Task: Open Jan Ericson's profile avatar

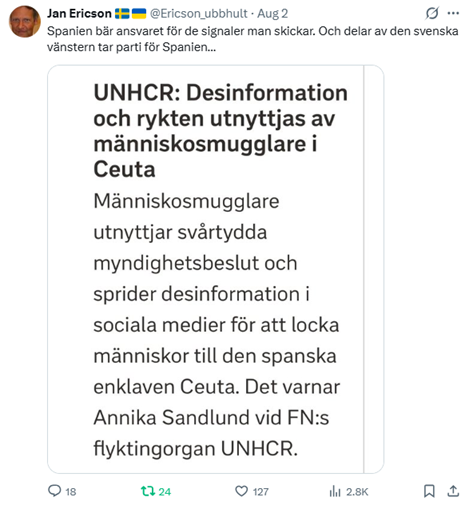Action: pos(25,21)
